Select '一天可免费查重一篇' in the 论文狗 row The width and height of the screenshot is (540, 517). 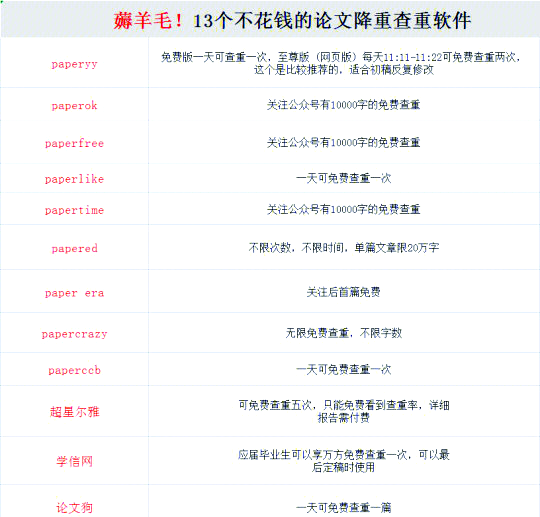343,507
